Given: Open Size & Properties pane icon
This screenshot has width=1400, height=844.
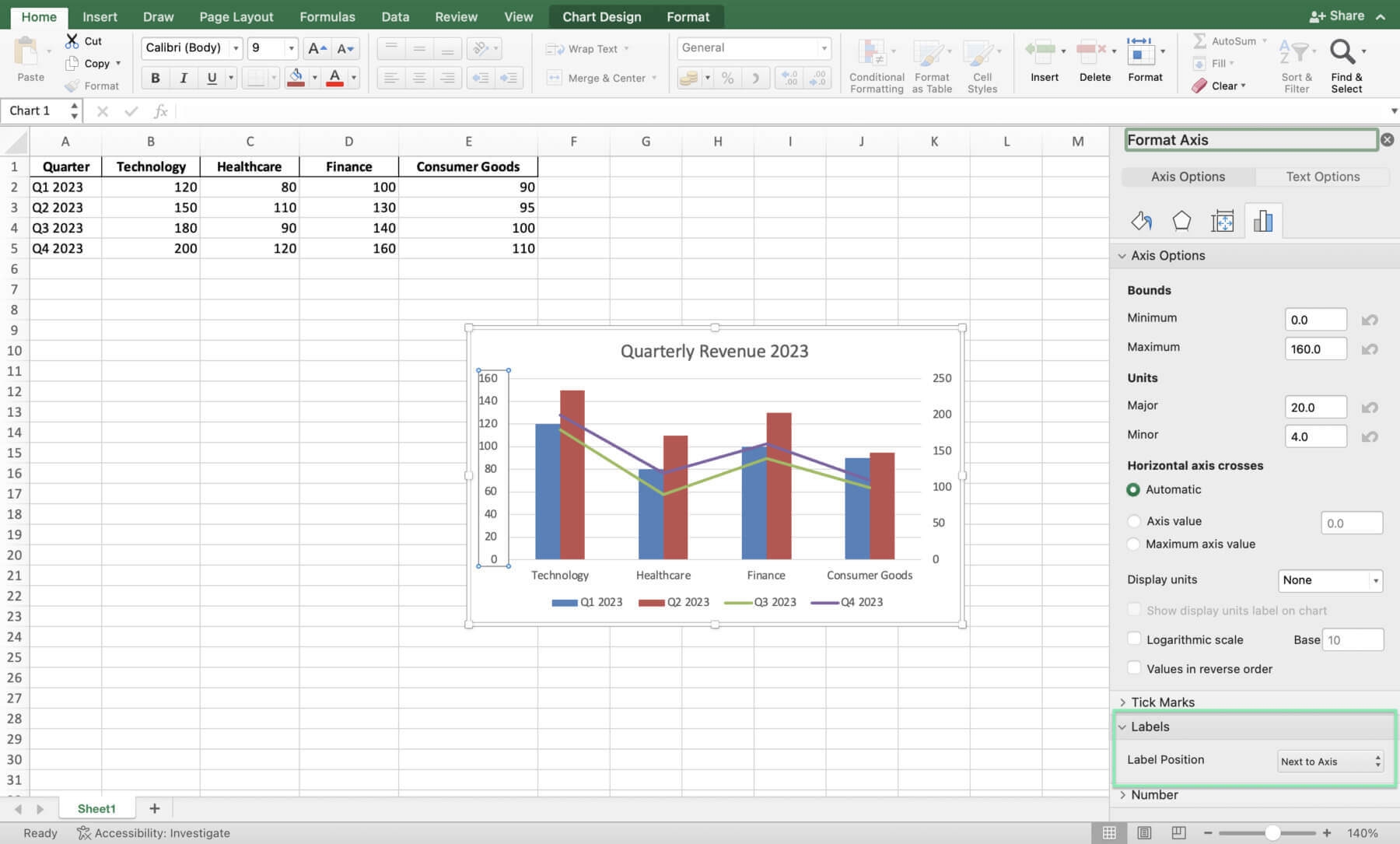Looking at the screenshot, I should (x=1222, y=222).
